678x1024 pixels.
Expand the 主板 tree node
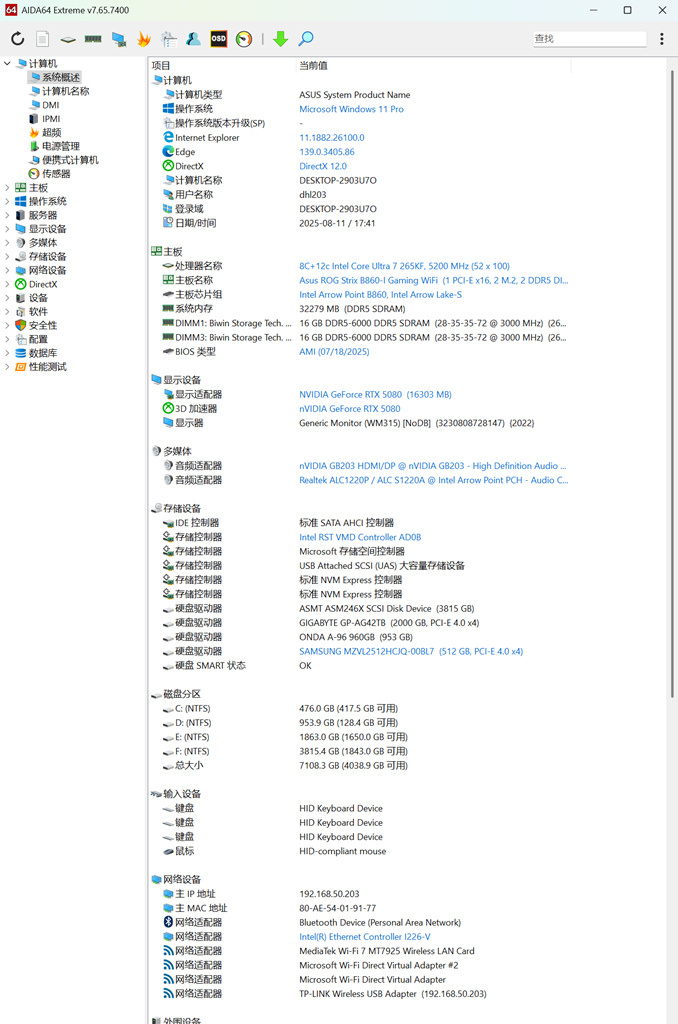7,187
